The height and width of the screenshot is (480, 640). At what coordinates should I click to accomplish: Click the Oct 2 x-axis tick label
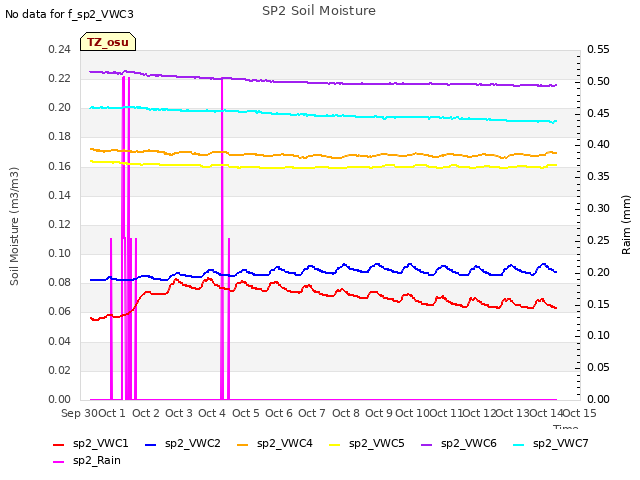146,413
